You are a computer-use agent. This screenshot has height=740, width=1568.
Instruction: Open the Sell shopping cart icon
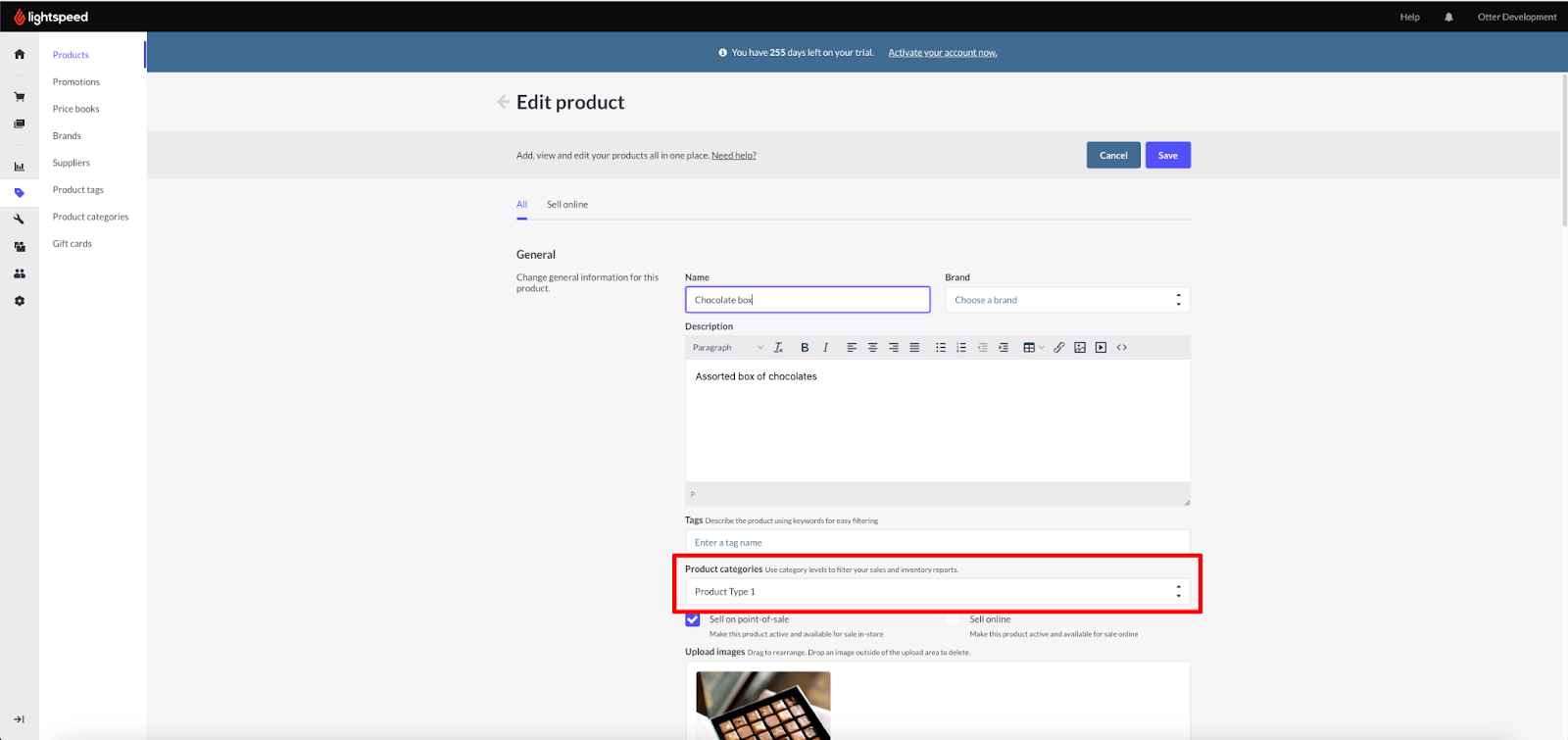coord(20,97)
